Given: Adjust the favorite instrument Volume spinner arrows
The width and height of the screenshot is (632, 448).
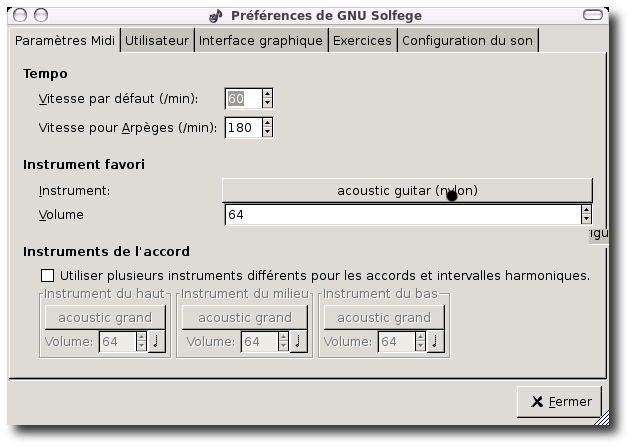Looking at the screenshot, I should click(x=586, y=214).
